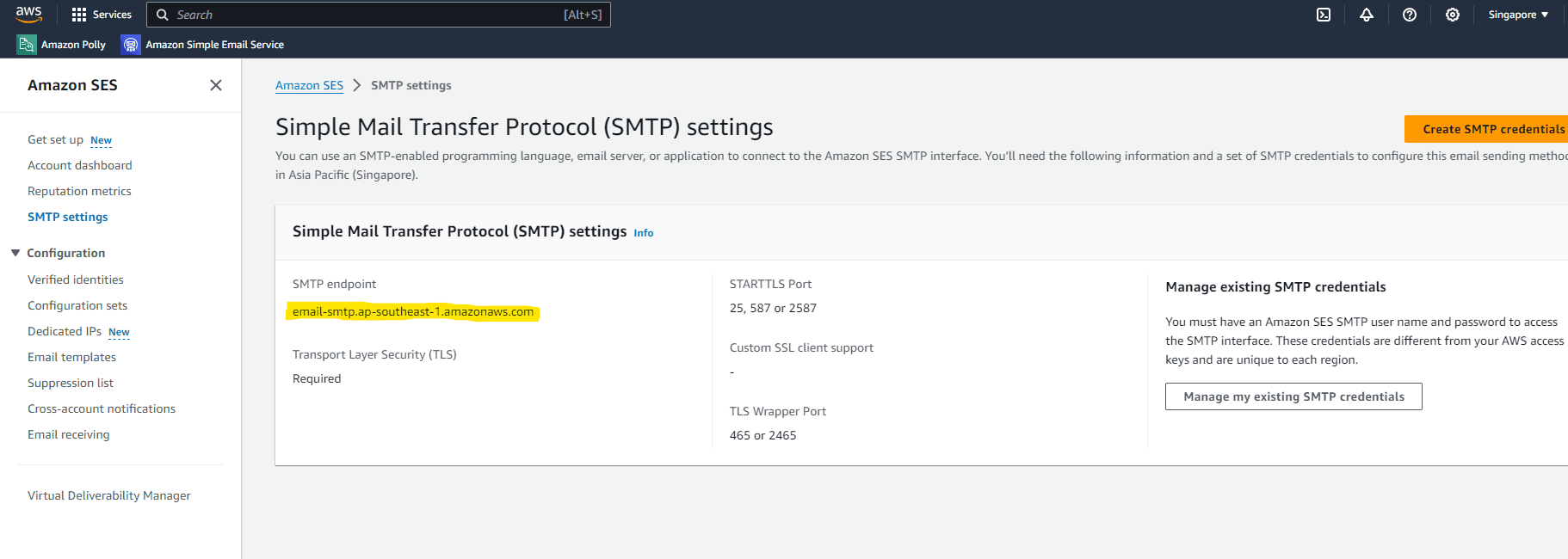Click the Info link beside SMTP settings
Viewport: 1568px width, 559px height.
(x=644, y=233)
